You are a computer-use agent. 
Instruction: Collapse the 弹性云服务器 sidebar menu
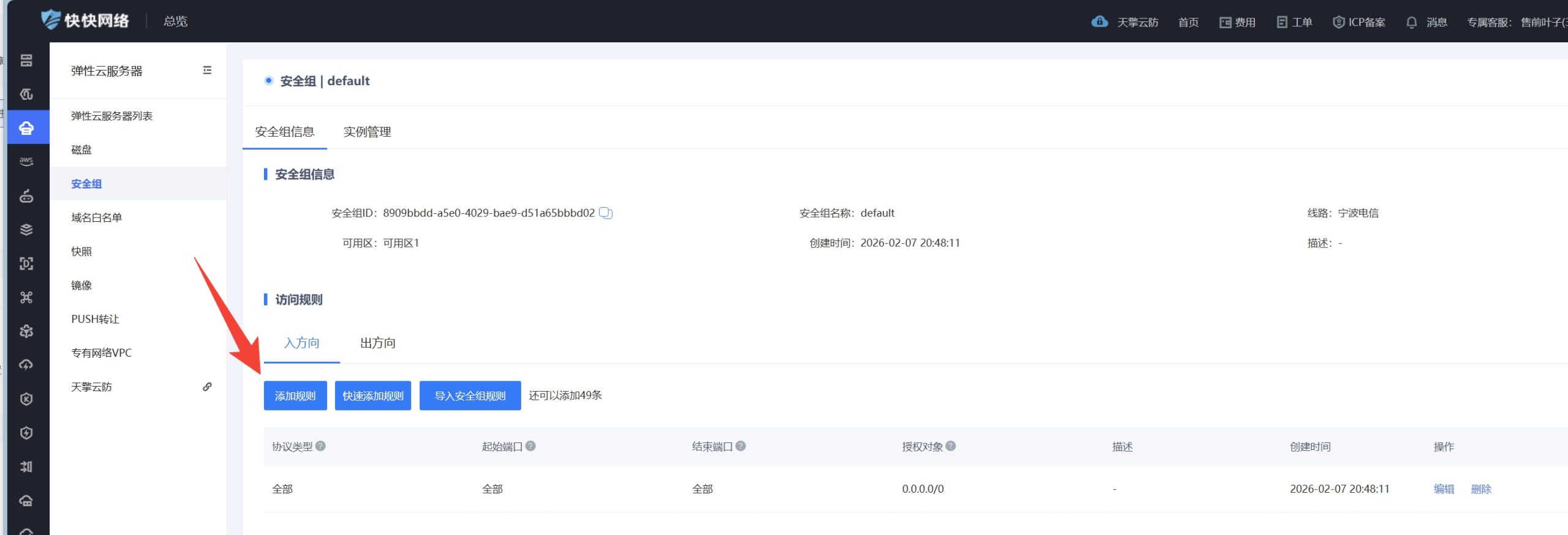pyautogui.click(x=207, y=70)
